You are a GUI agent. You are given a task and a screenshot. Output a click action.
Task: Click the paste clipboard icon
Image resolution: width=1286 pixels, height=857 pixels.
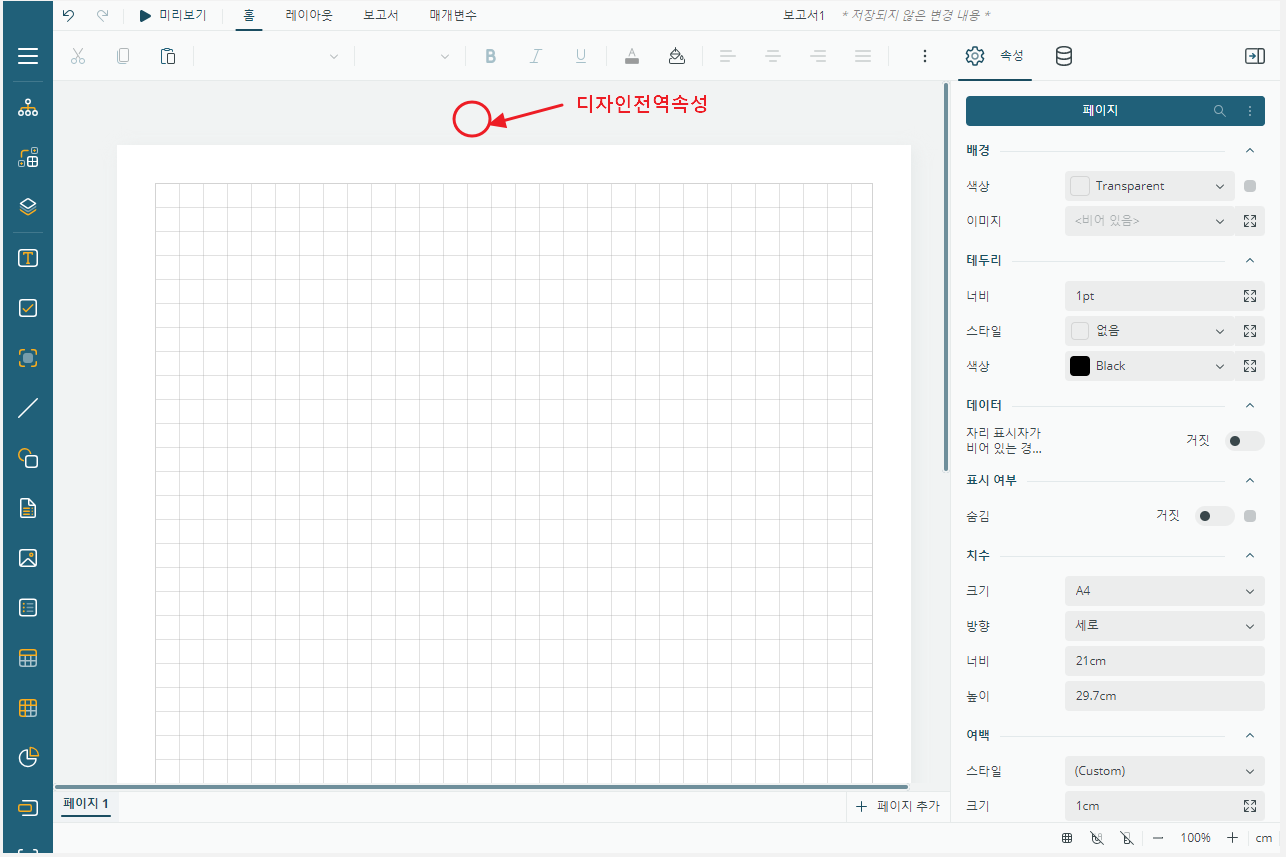coord(168,56)
